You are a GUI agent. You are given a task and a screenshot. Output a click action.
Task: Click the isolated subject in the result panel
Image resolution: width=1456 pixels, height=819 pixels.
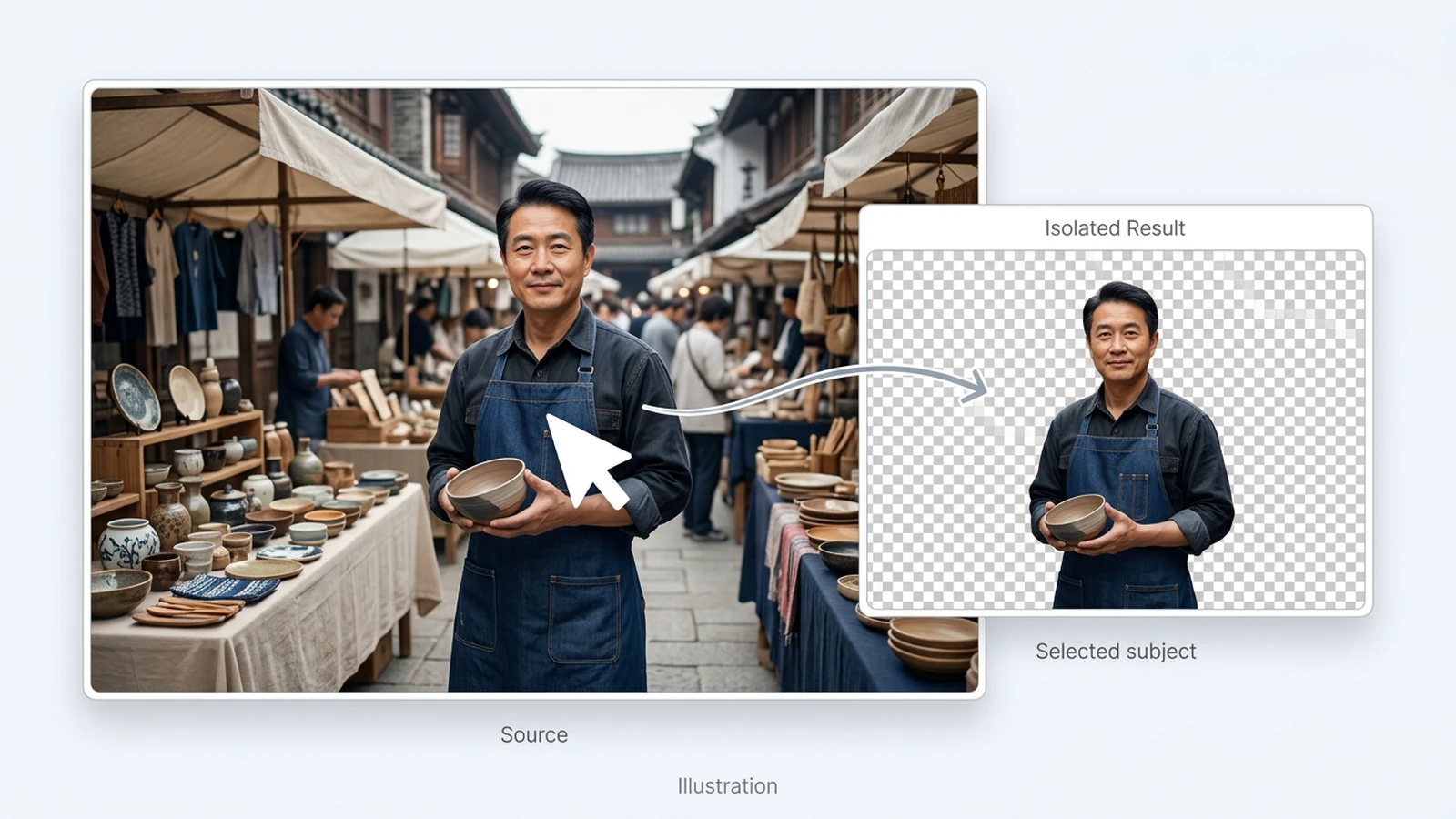[1130, 446]
